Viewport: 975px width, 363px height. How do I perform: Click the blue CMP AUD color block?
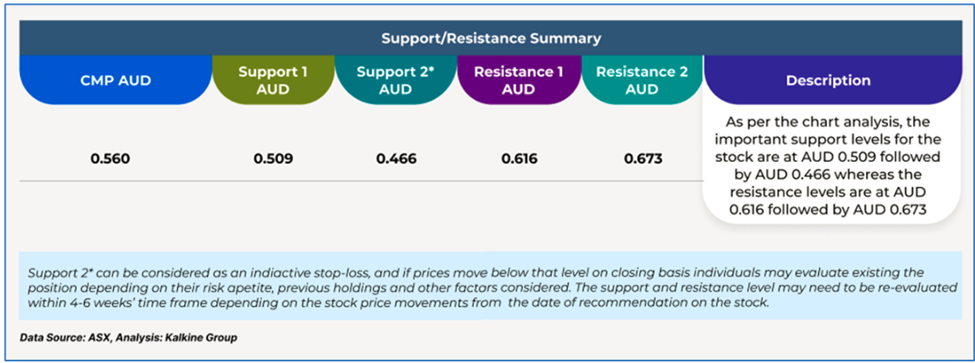[x=116, y=80]
